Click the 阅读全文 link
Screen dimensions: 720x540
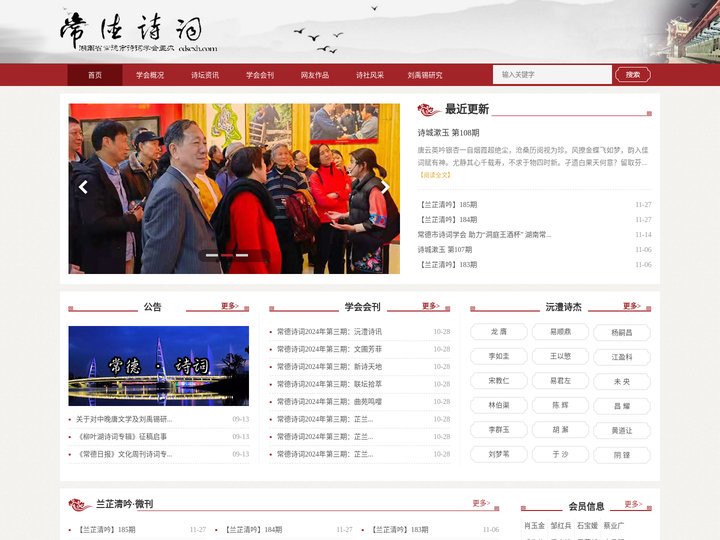point(435,175)
